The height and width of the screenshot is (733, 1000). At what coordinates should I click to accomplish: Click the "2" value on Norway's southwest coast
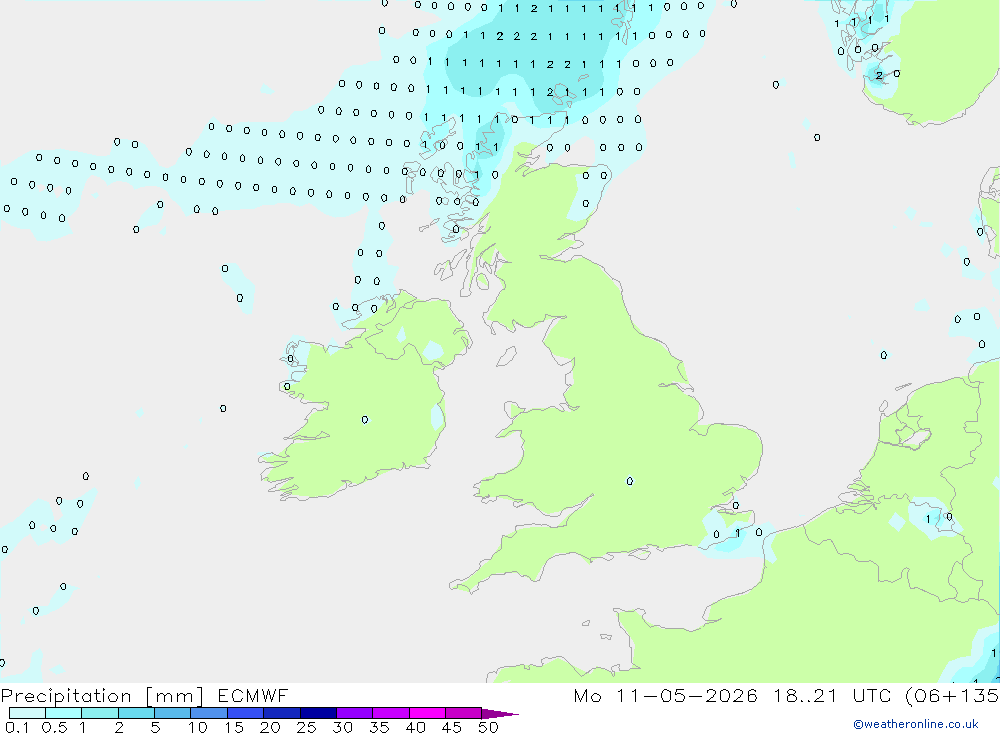(x=879, y=75)
